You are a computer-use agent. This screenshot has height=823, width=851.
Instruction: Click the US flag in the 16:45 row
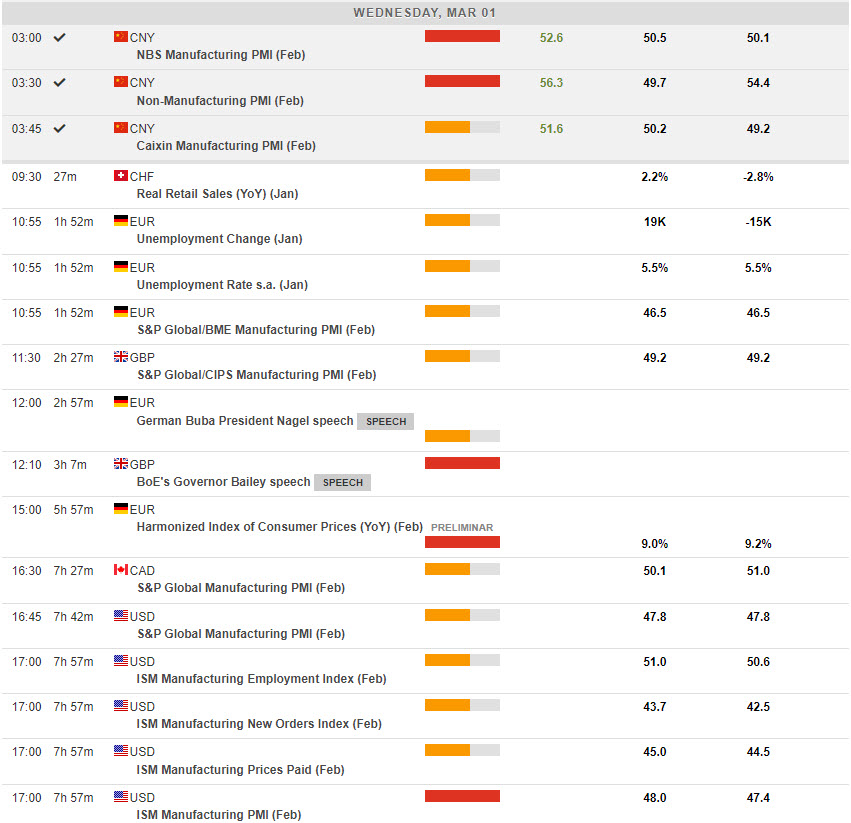[x=121, y=616]
